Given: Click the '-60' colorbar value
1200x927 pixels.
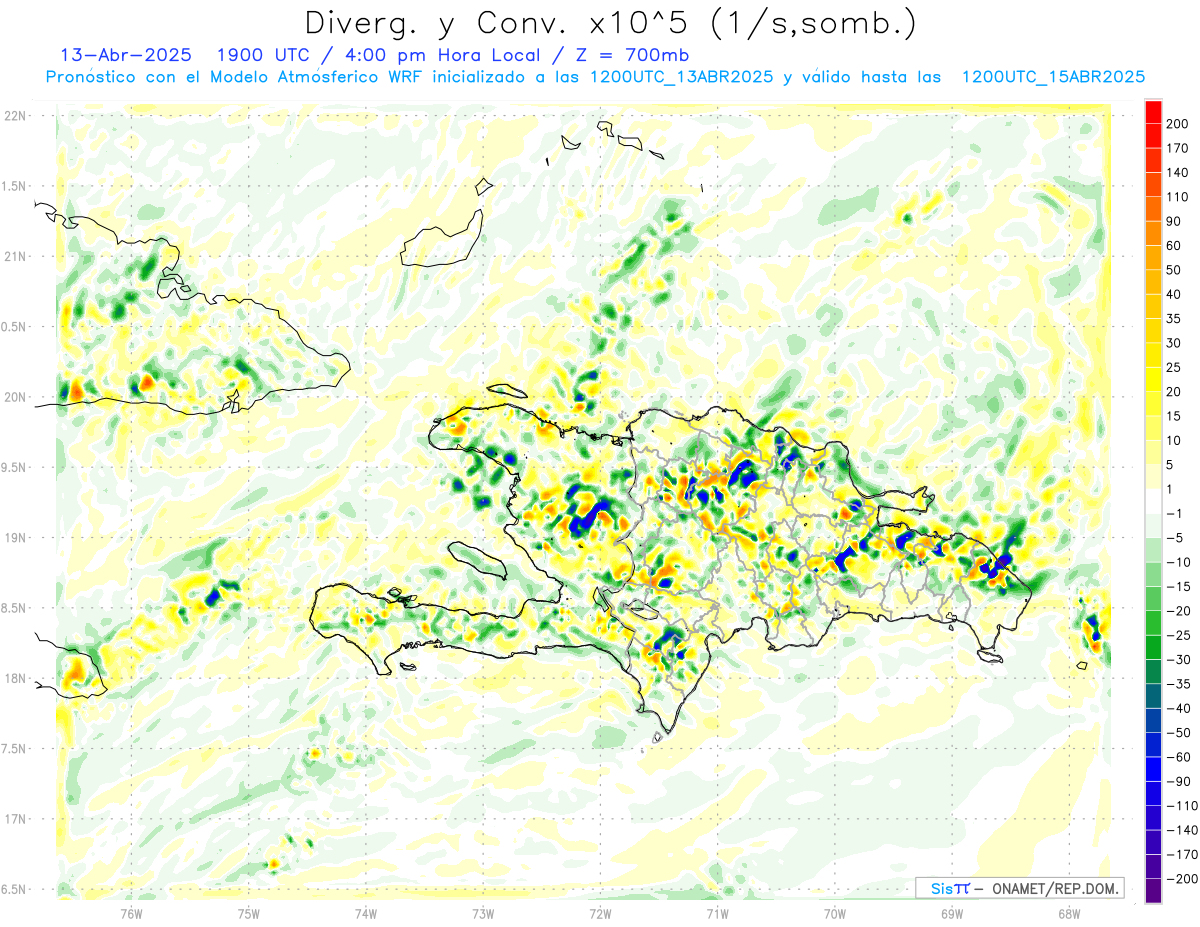Looking at the screenshot, I should 1178,757.
